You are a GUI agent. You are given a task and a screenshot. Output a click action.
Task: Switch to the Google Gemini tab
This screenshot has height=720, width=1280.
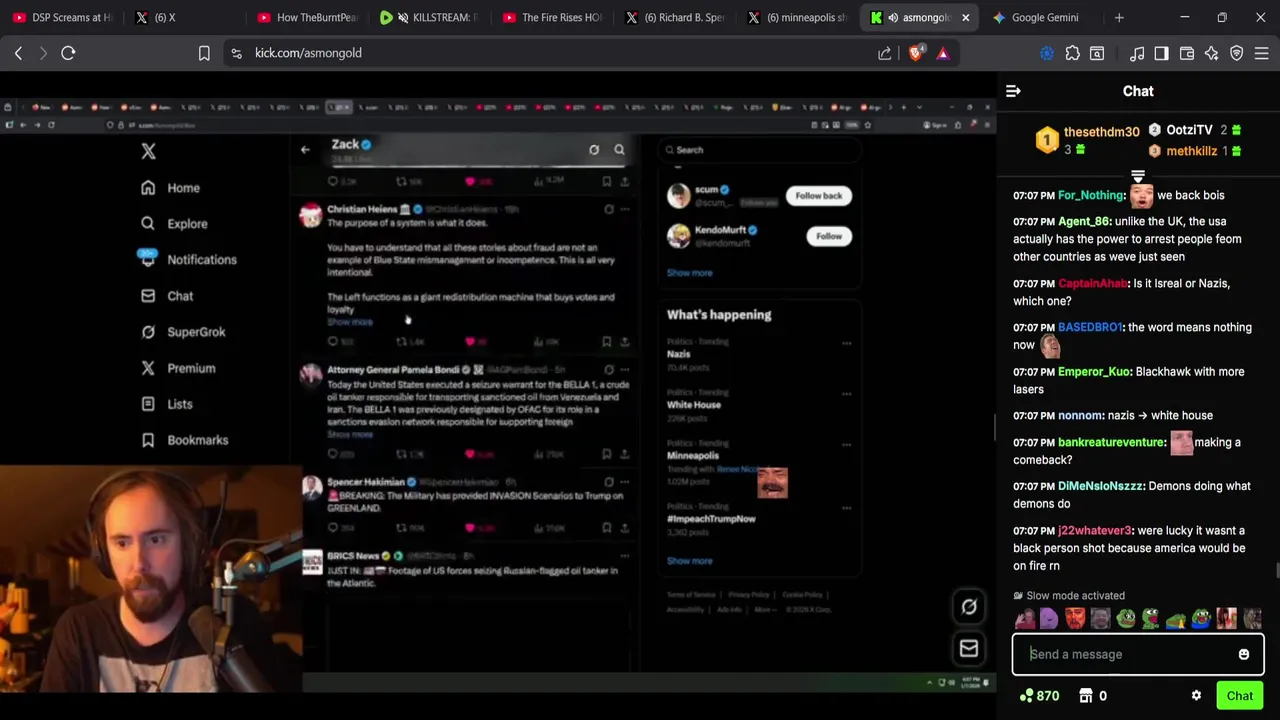(1043, 17)
